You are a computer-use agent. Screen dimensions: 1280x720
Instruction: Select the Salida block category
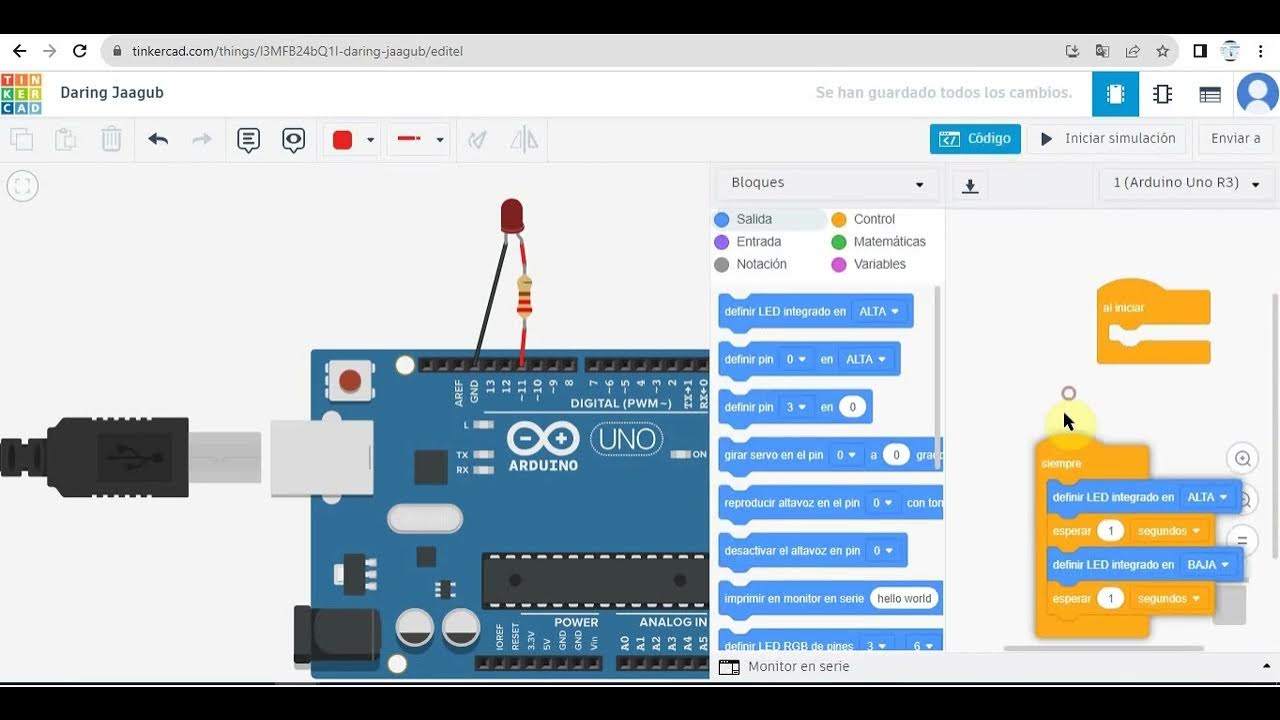[x=756, y=219]
